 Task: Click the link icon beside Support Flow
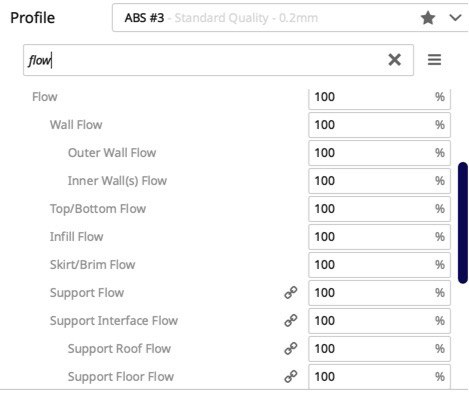[291, 293]
